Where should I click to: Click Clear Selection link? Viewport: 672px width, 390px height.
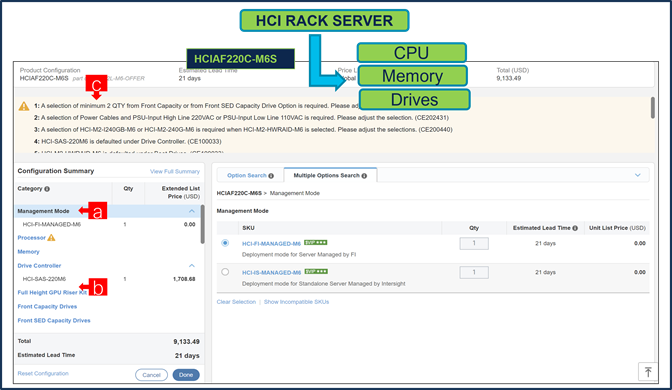[236, 302]
